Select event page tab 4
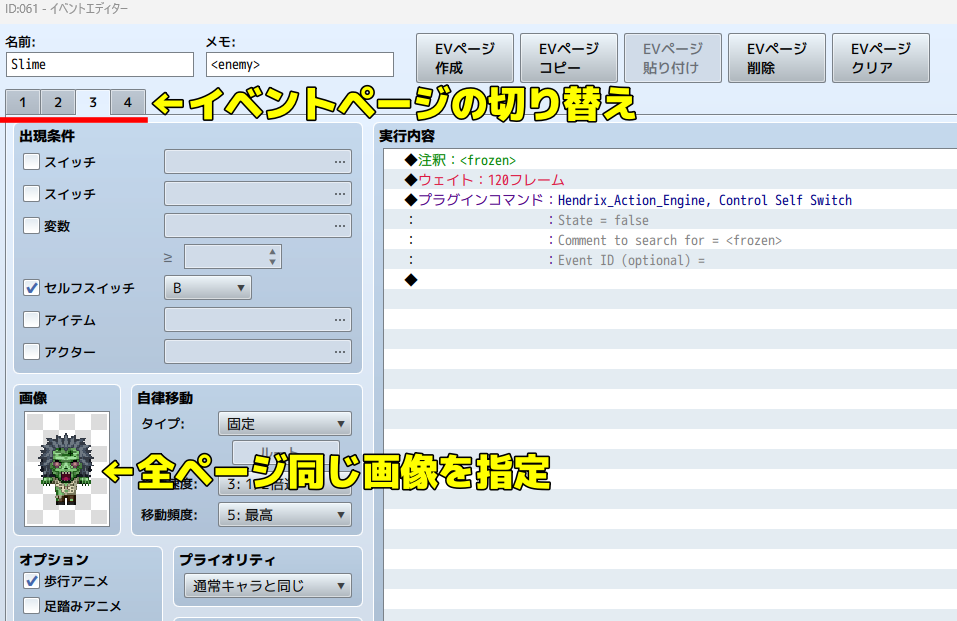The height and width of the screenshot is (621, 957). tap(127, 102)
